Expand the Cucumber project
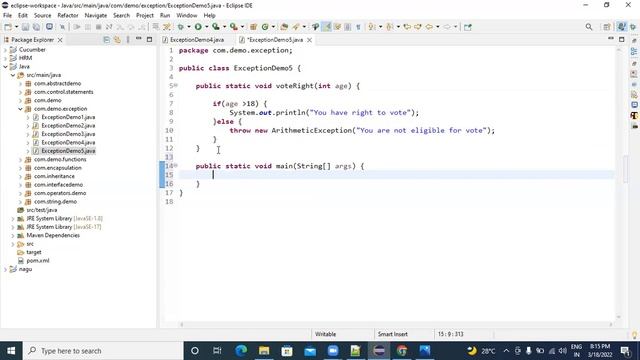 pos(5,50)
